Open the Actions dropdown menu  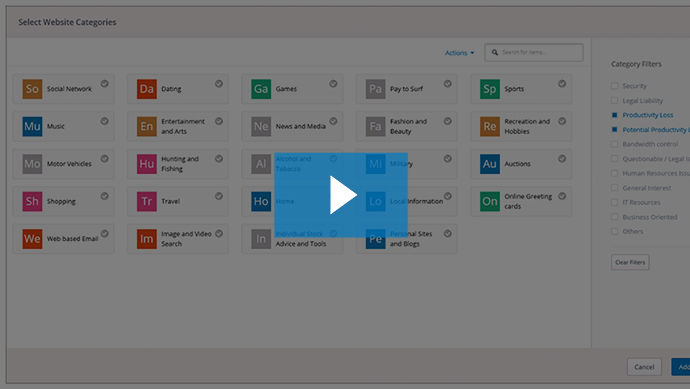coord(459,53)
